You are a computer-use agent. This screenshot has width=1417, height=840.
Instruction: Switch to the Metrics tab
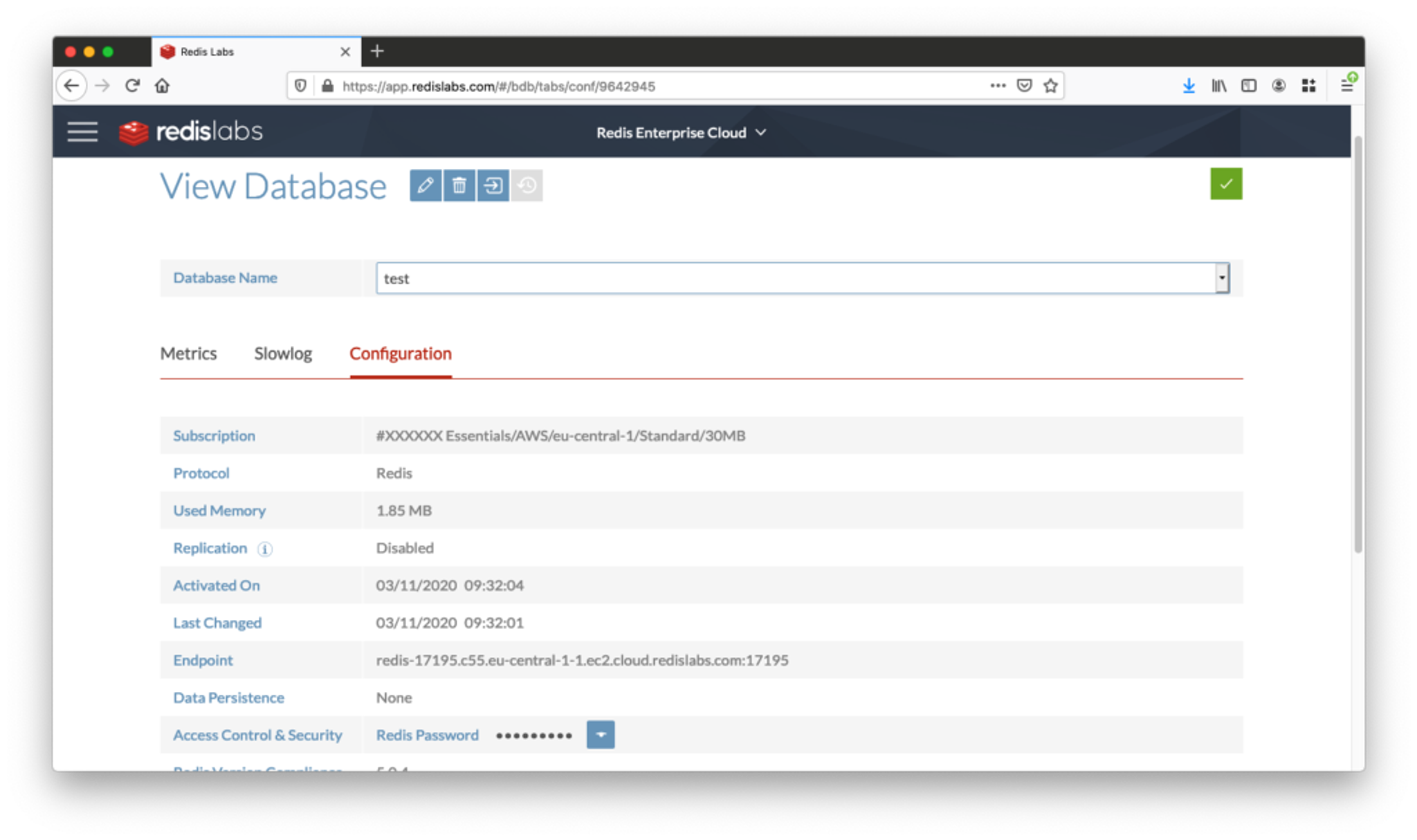tap(188, 354)
